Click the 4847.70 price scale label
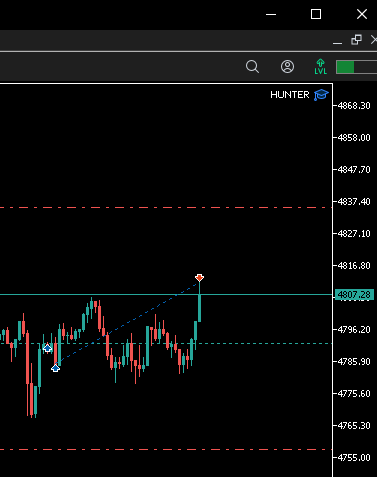This screenshot has width=377, height=477. click(x=354, y=170)
